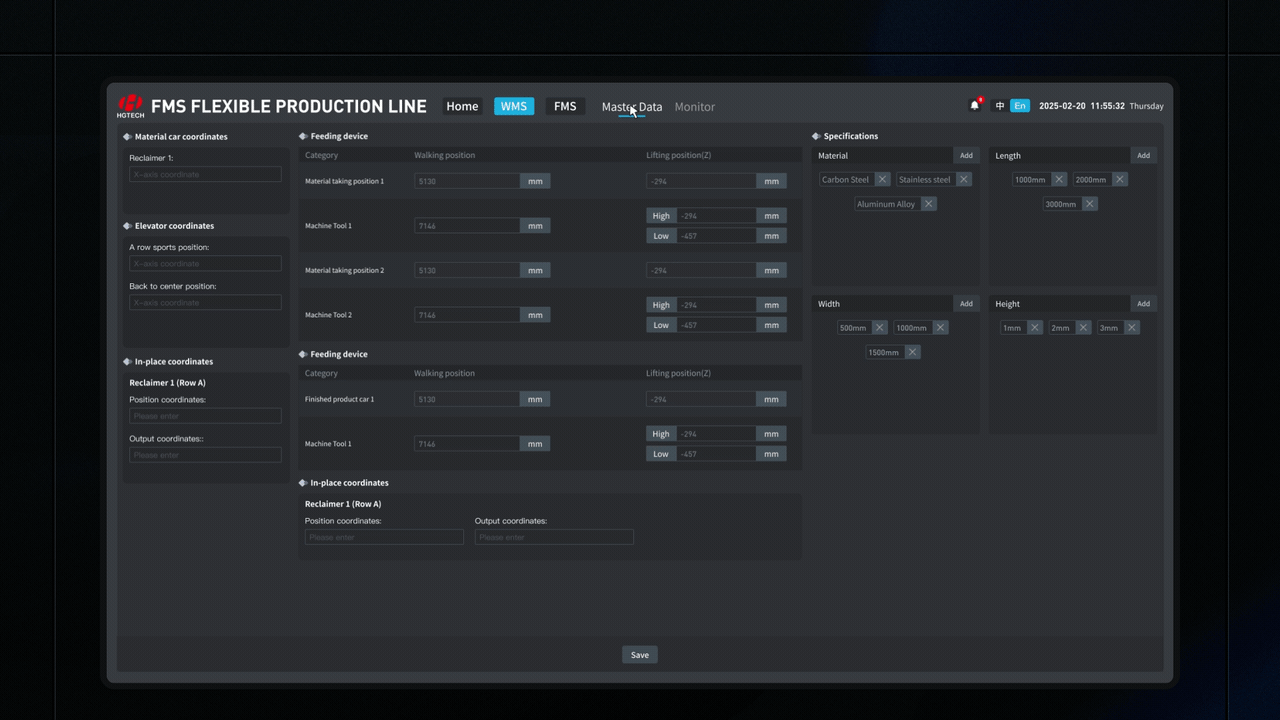Screen dimensions: 1280x720
Task: Delete the 2mm height tag
Action: point(1083,328)
